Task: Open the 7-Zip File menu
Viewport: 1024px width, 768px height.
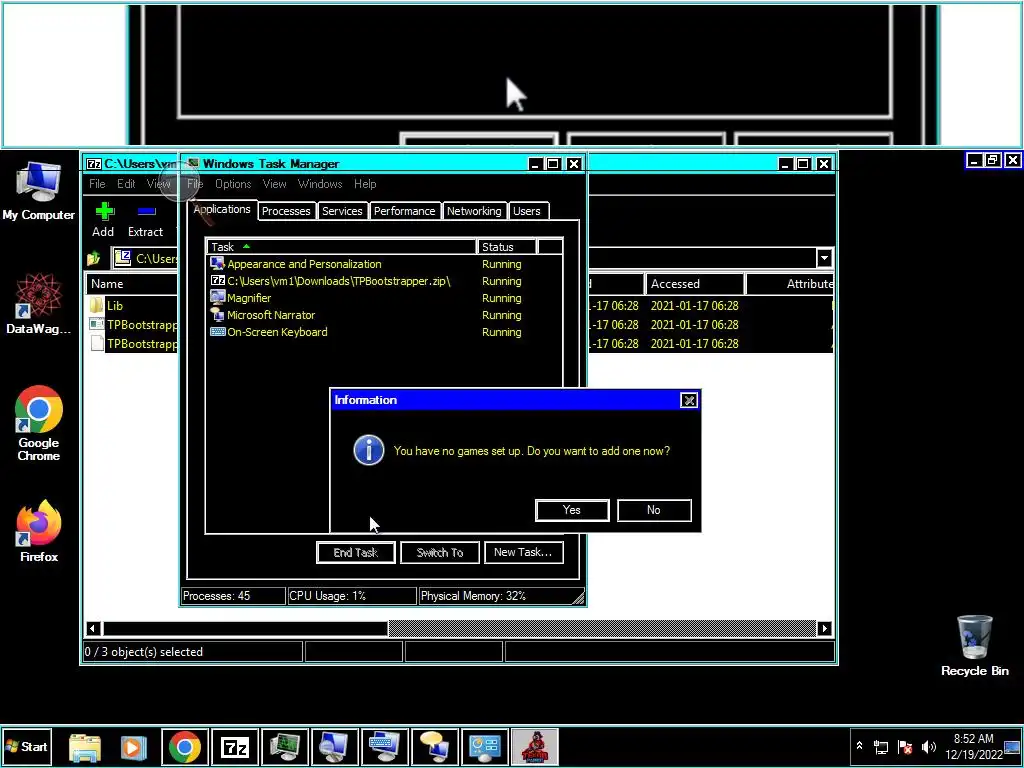Action: 97,184
